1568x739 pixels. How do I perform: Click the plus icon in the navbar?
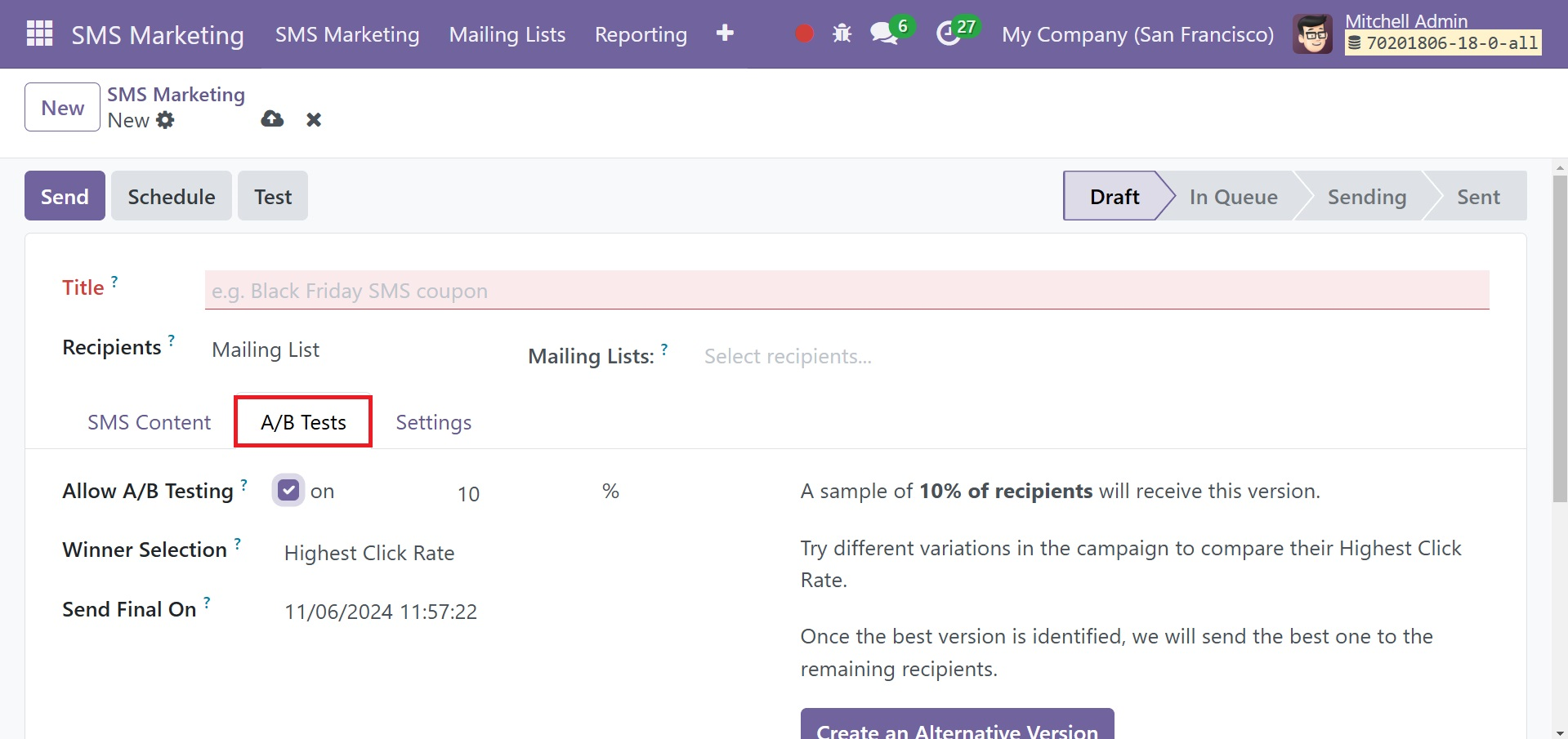pyautogui.click(x=725, y=33)
